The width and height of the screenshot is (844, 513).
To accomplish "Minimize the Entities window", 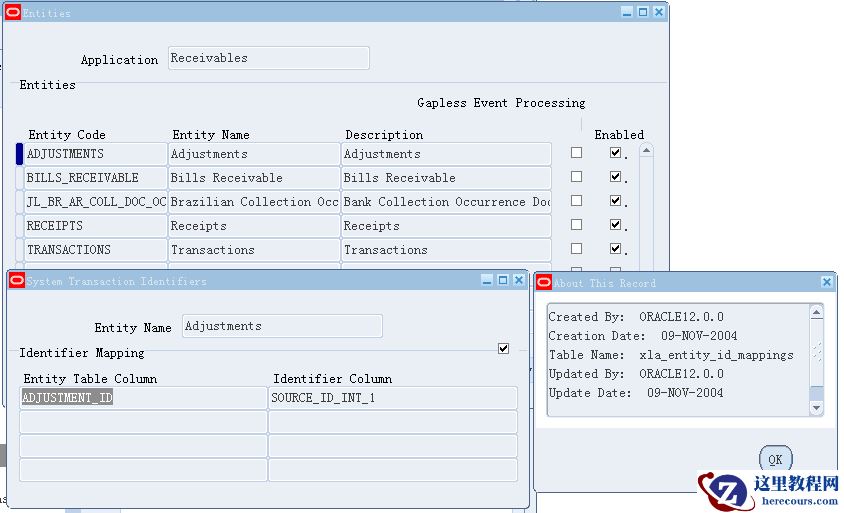I will click(627, 12).
